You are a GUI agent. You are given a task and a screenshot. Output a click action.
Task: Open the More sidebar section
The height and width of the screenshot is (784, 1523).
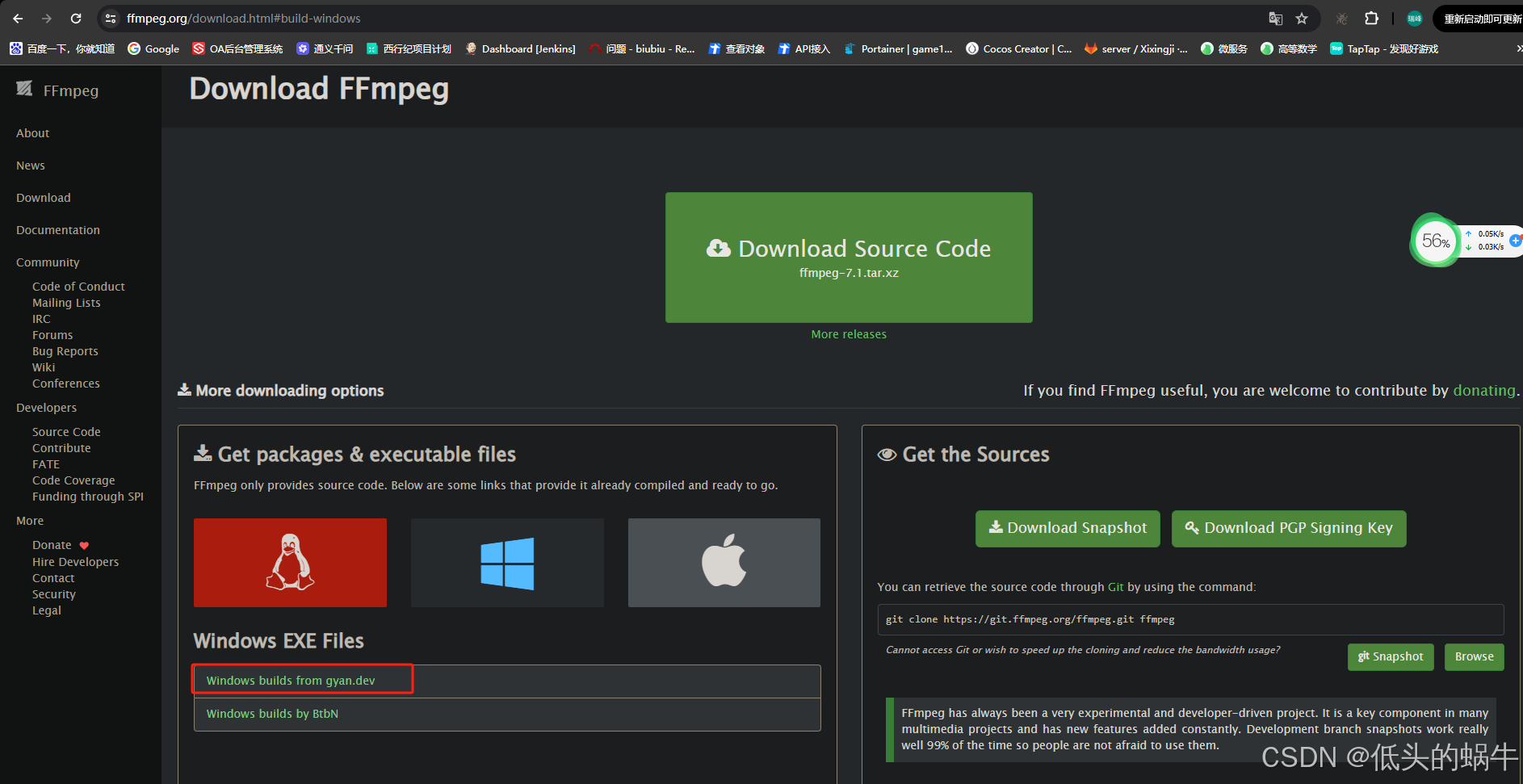point(30,521)
